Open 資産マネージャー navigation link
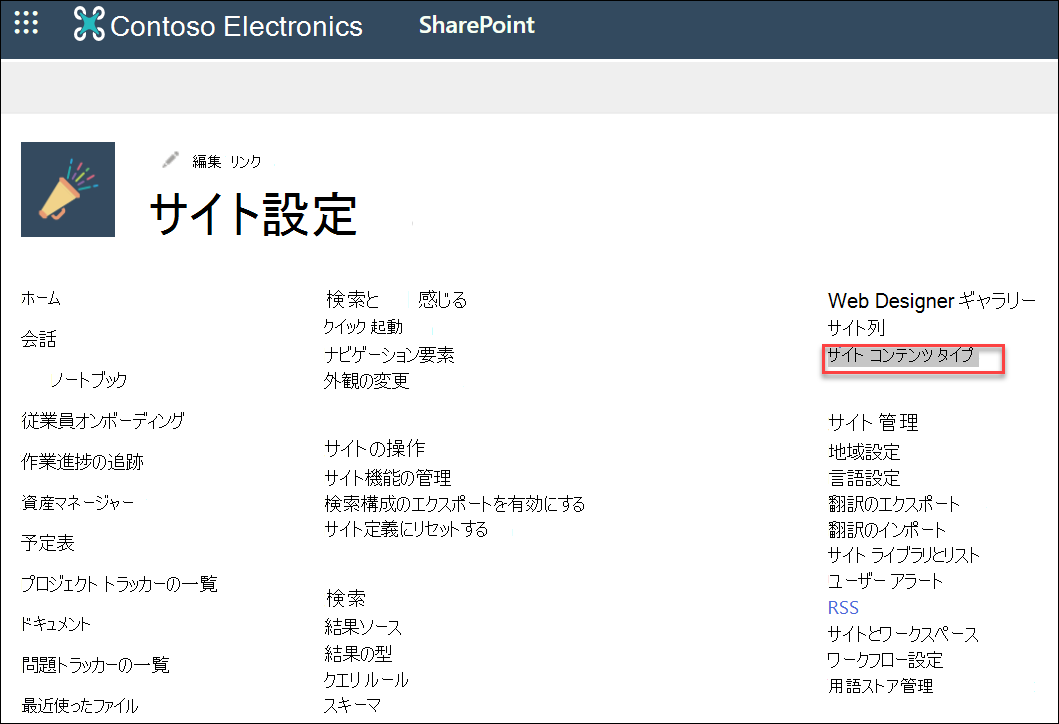The image size is (1059, 724). 78,502
